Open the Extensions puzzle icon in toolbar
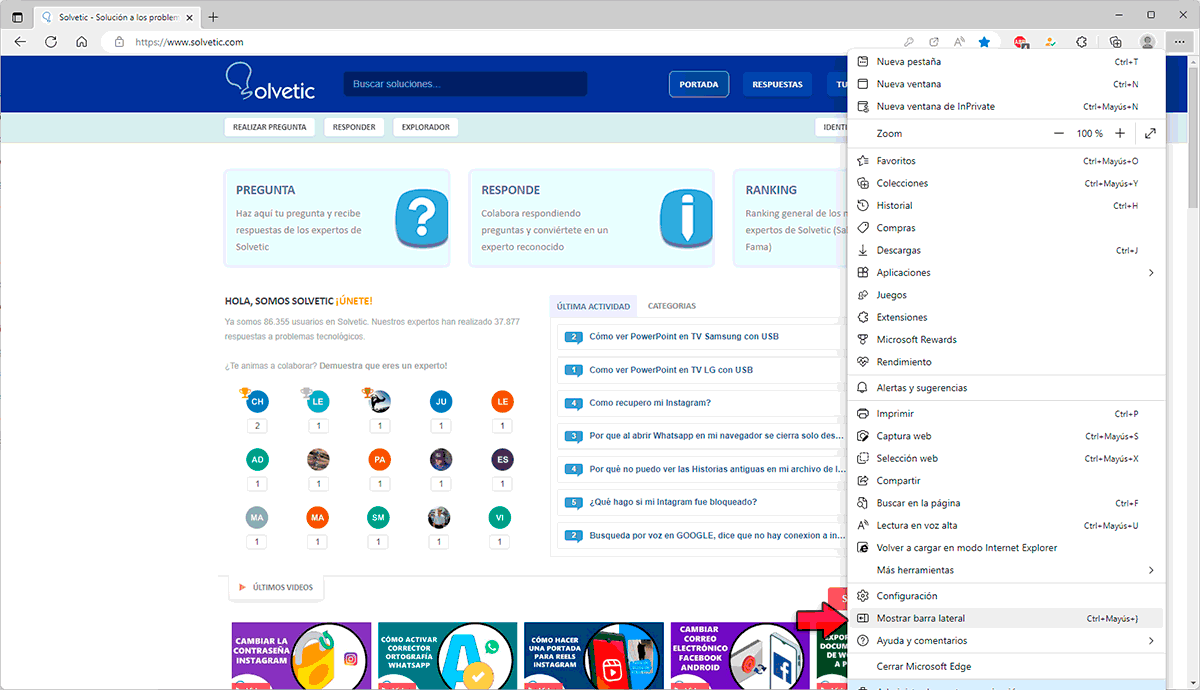This screenshot has width=1200, height=690. click(x=1081, y=42)
